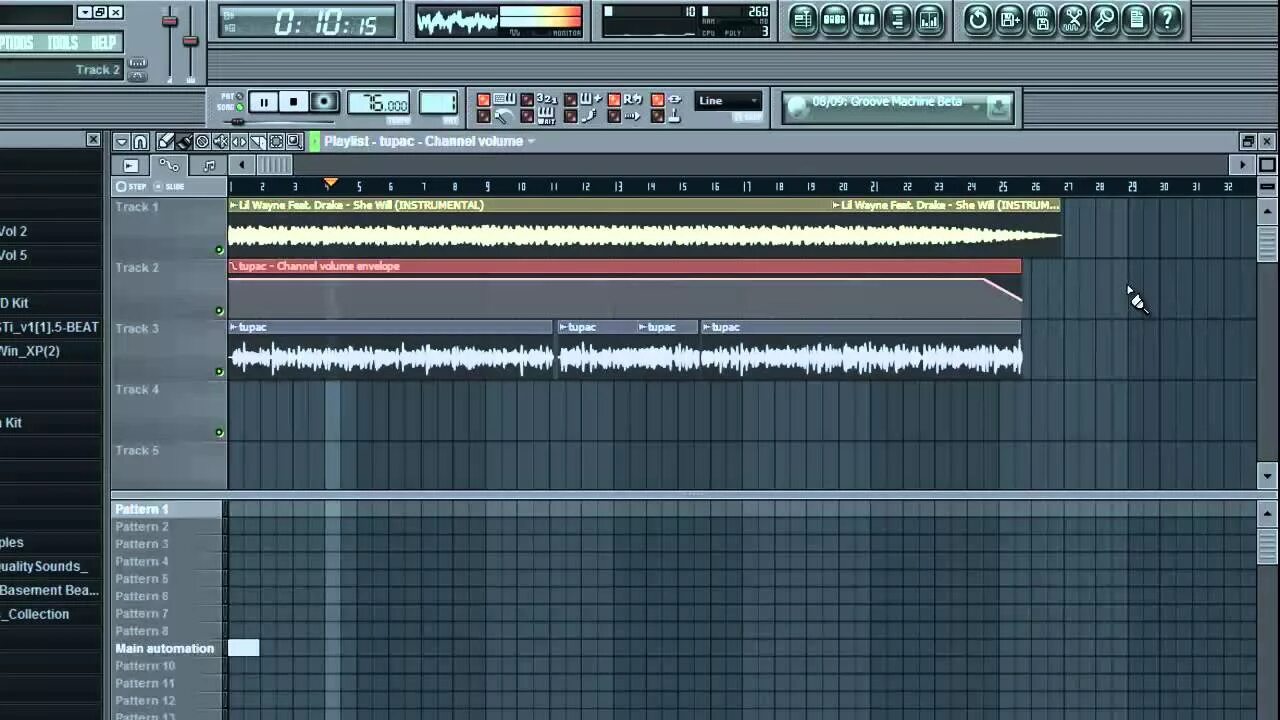Pause playback with the pause button
Image resolution: width=1280 pixels, height=720 pixels.
(x=264, y=102)
